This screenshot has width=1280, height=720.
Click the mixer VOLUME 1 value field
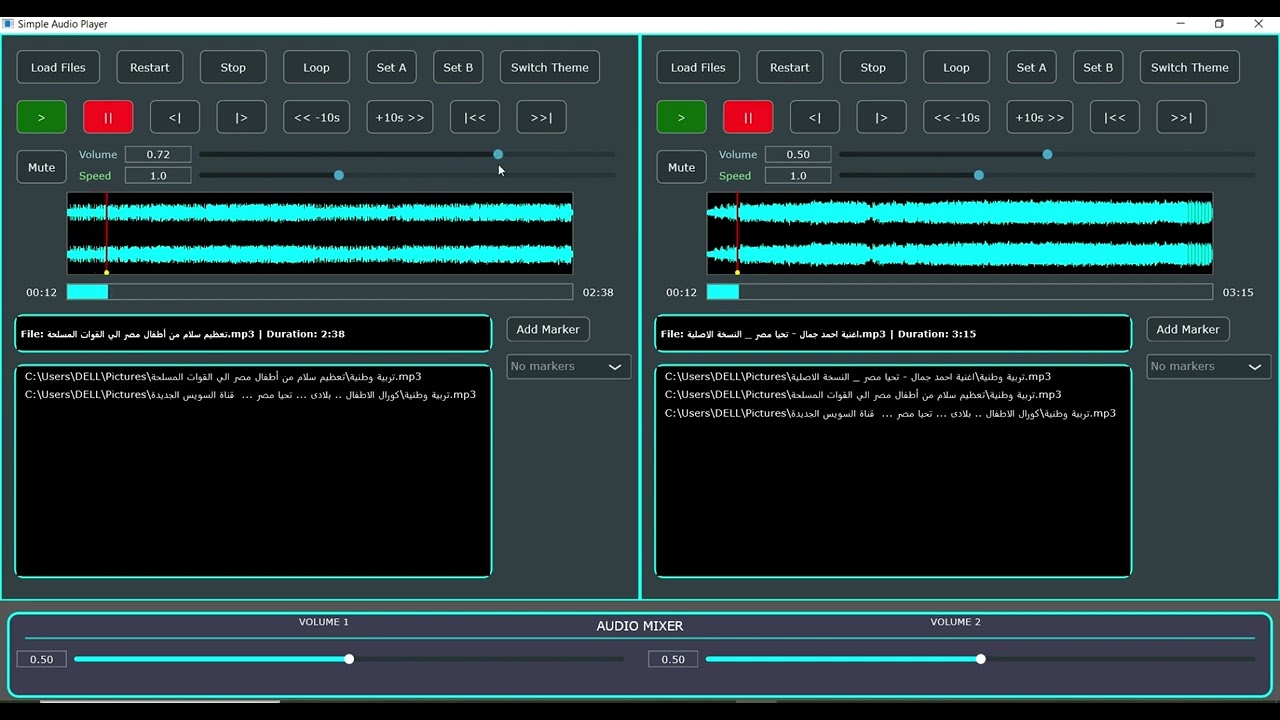click(x=42, y=659)
